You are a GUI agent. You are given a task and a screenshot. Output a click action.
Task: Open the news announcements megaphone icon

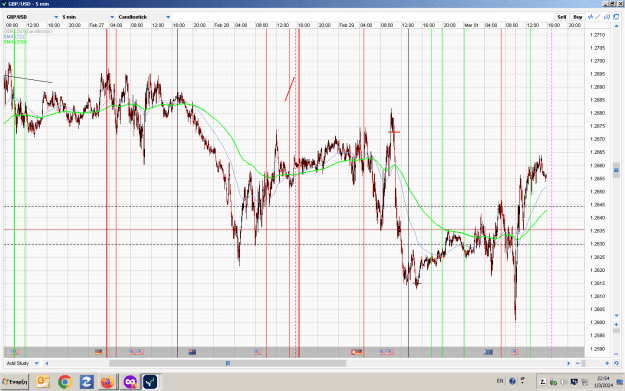pos(607,17)
